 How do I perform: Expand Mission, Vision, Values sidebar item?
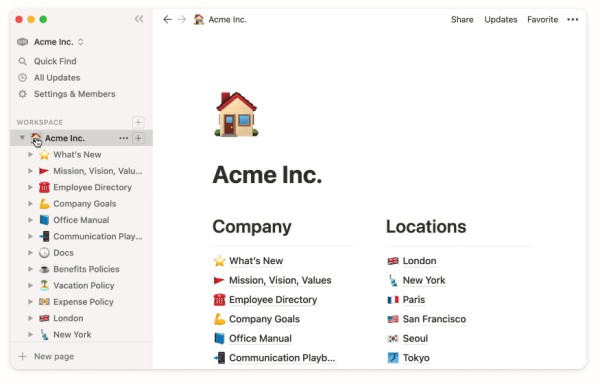[x=30, y=171]
